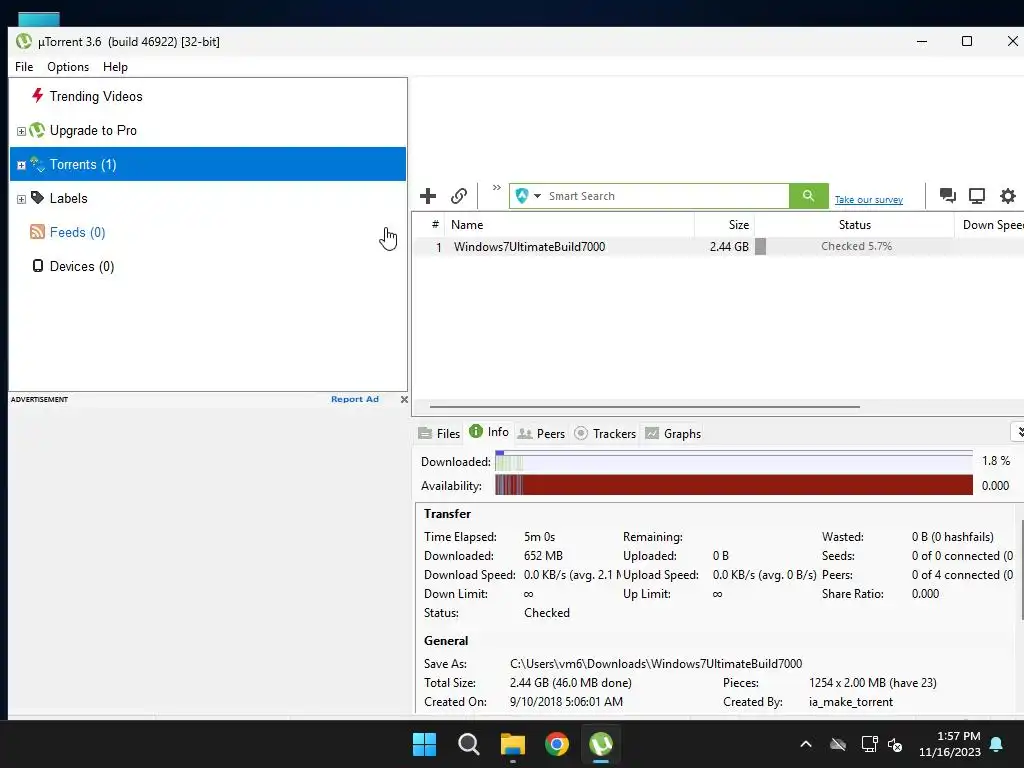Open the Help menu
1024x768 pixels.
(115, 67)
